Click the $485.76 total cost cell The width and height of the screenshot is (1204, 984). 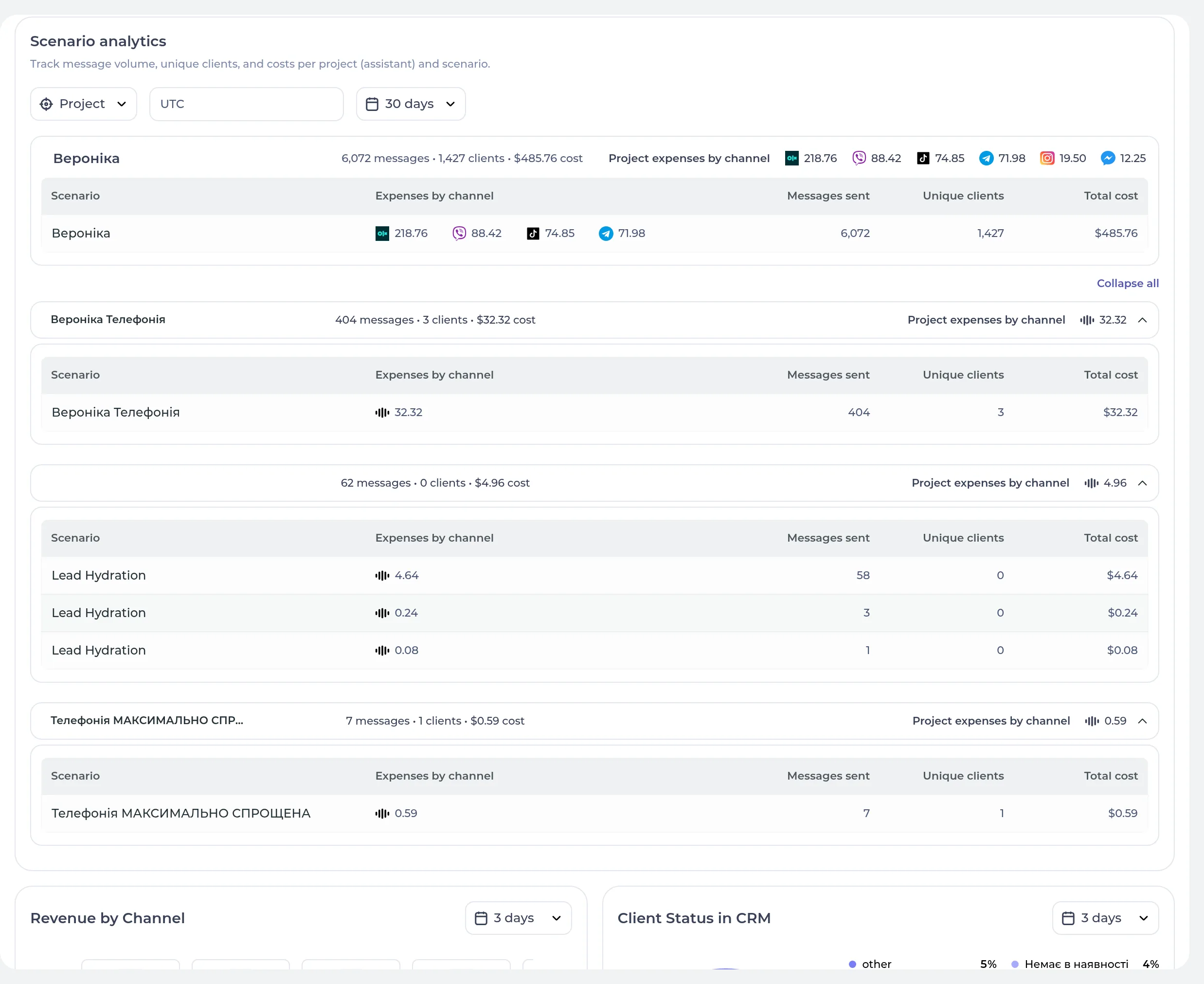pyautogui.click(x=1116, y=234)
